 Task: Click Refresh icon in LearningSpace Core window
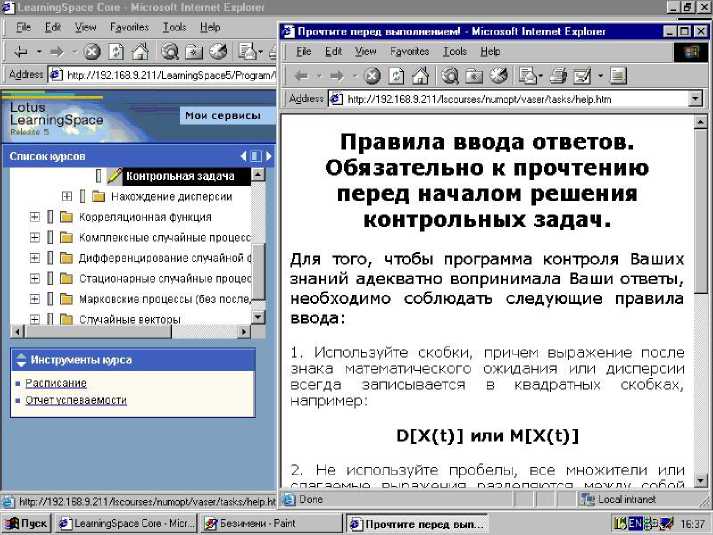pos(116,52)
